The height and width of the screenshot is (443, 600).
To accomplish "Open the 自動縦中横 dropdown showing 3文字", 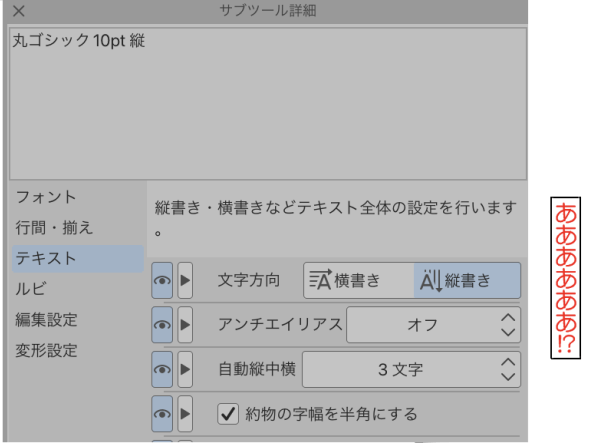I will click(411, 370).
